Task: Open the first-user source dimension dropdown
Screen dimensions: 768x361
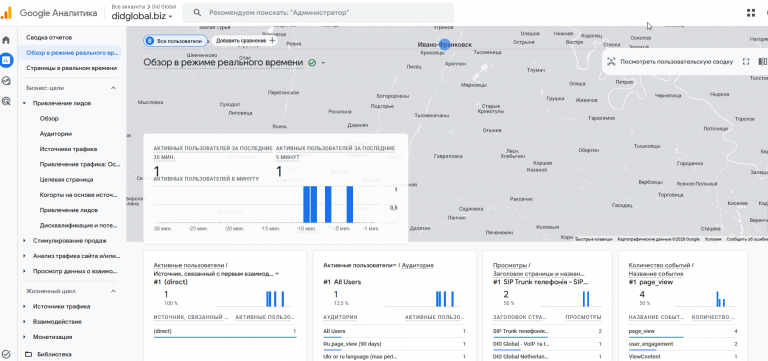Action: point(277,274)
